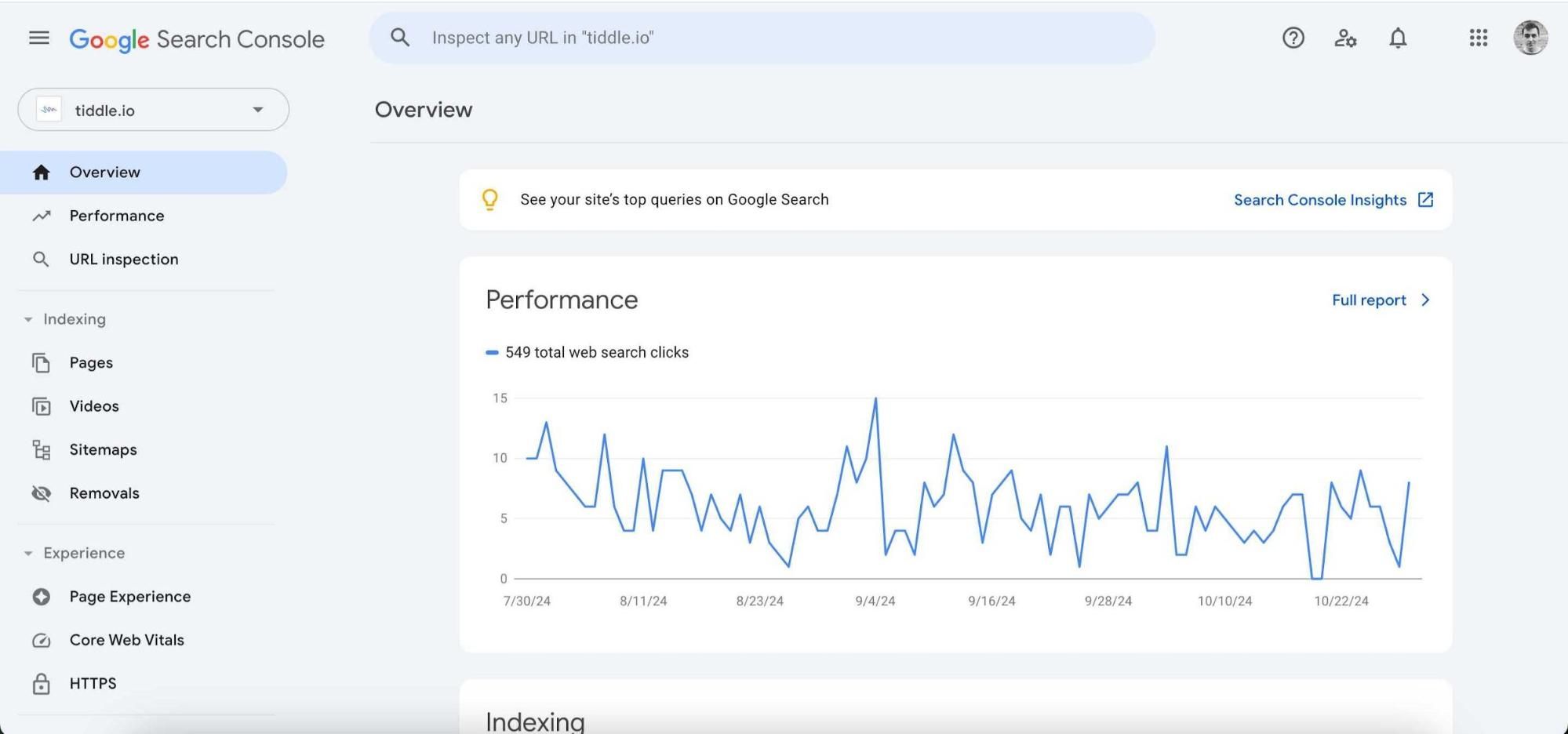Click the Overview page title
Viewport: 1568px width, 734px height.
424,110
